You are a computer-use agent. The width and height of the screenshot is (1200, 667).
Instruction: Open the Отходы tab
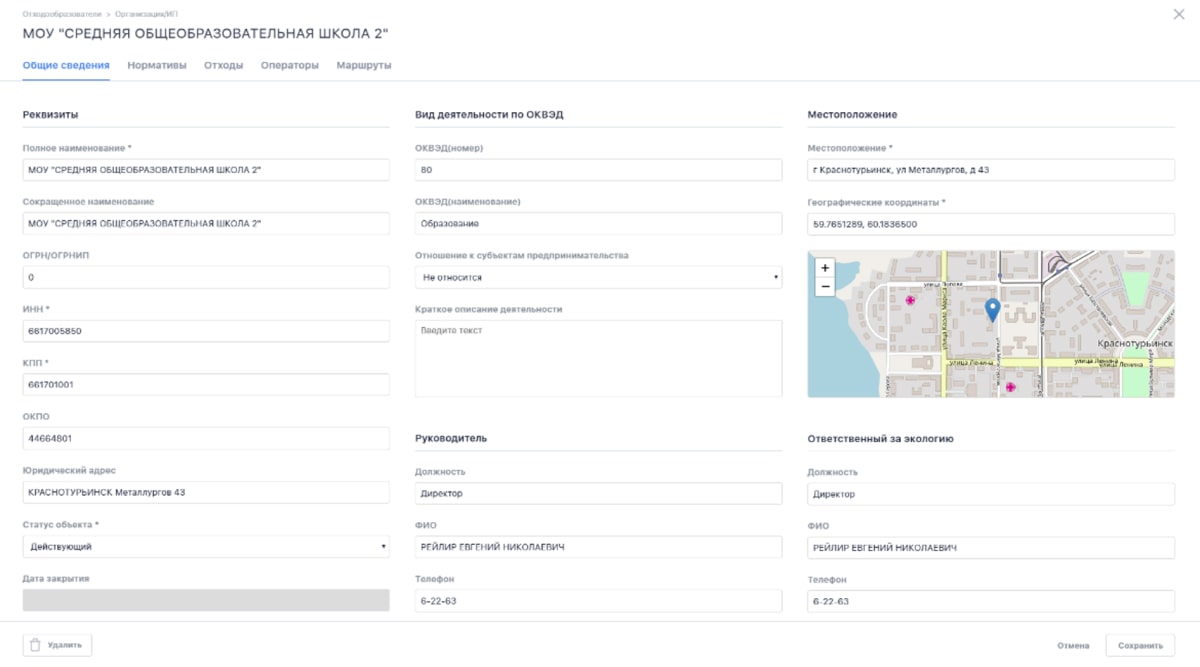coord(223,65)
